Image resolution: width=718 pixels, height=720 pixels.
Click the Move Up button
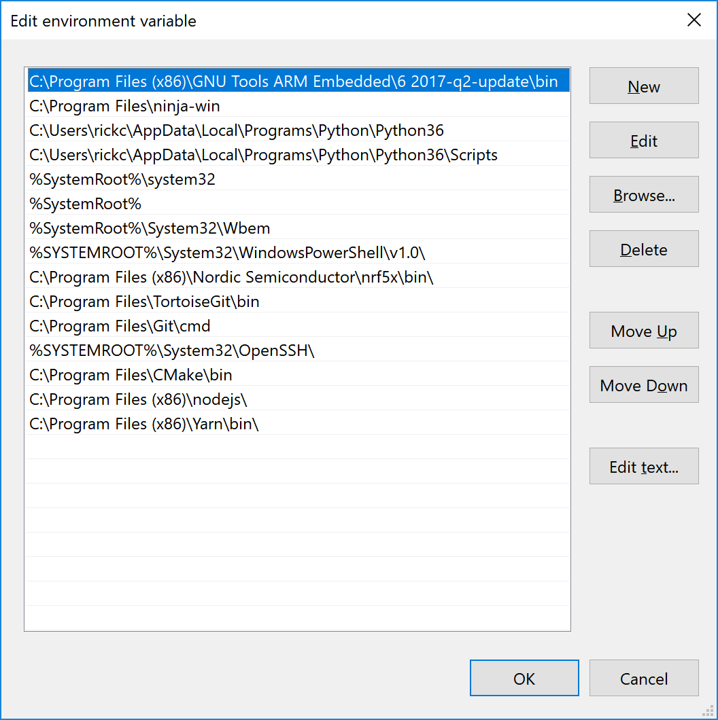pyautogui.click(x=644, y=331)
